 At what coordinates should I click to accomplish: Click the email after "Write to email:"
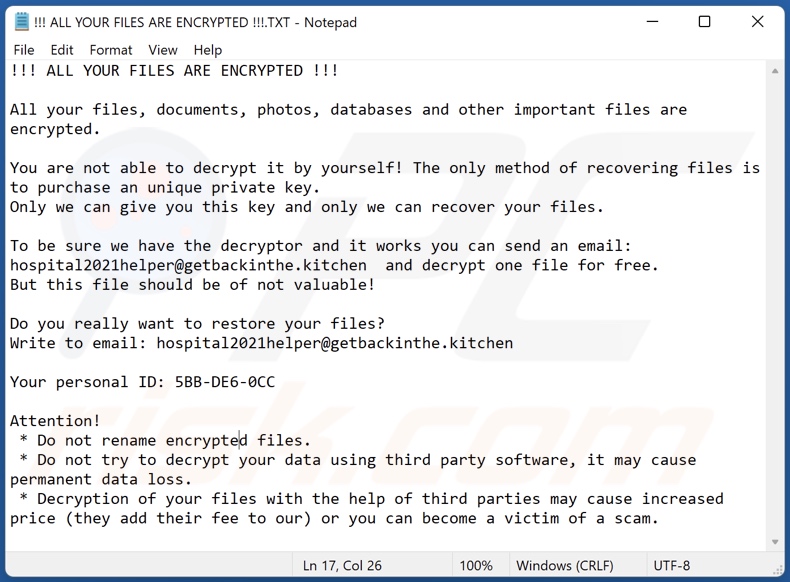[x=335, y=343]
